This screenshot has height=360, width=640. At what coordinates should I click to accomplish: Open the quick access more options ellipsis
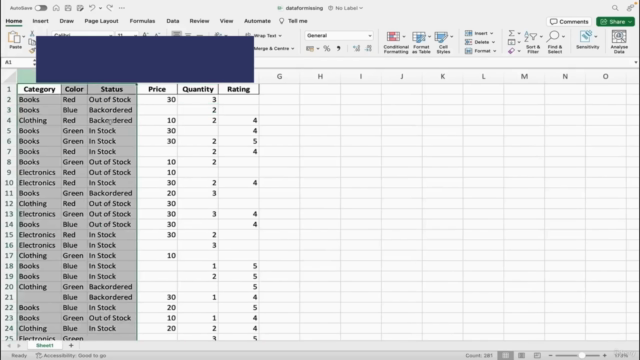coord(122,8)
